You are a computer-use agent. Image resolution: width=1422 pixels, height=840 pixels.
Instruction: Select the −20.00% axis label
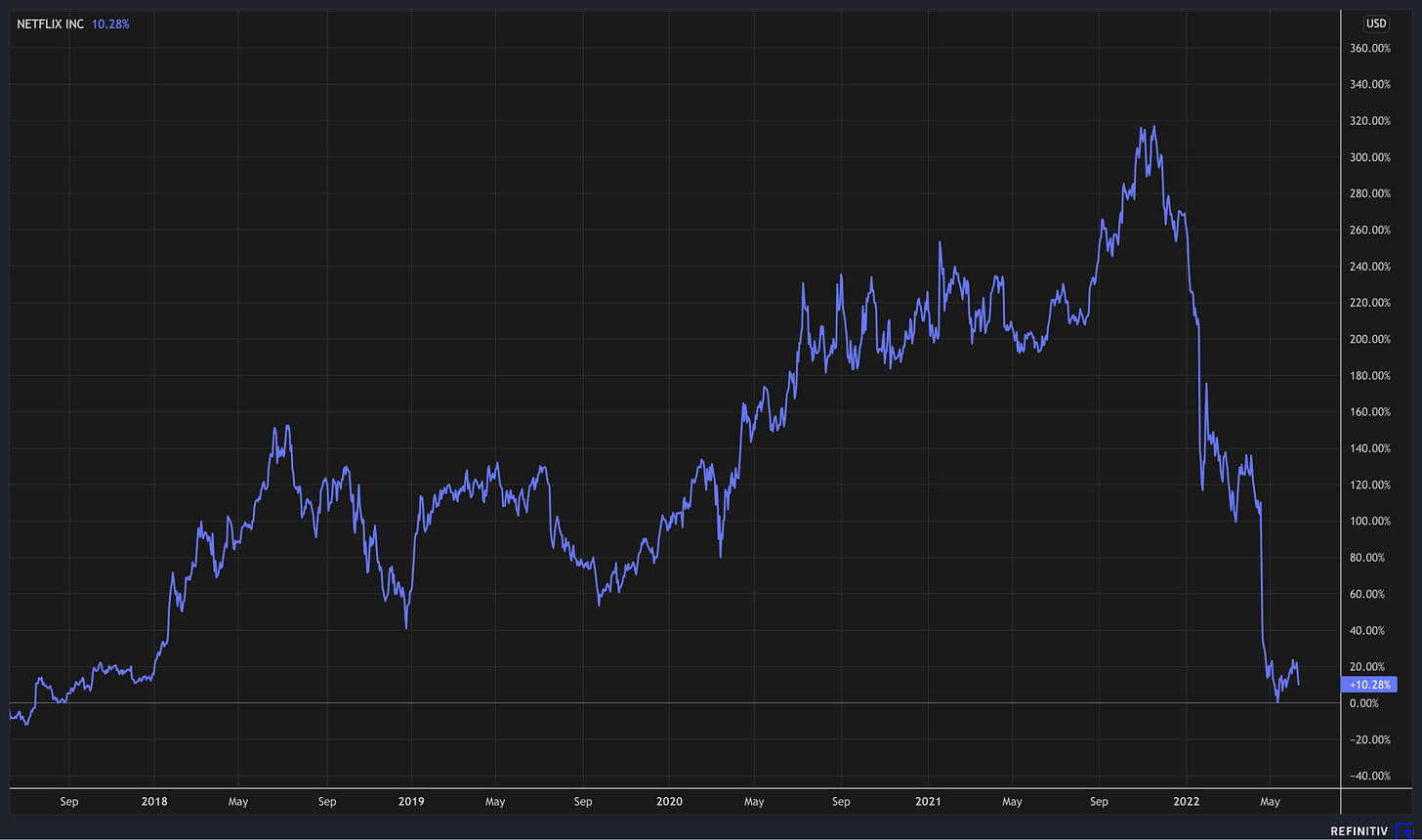click(1369, 739)
